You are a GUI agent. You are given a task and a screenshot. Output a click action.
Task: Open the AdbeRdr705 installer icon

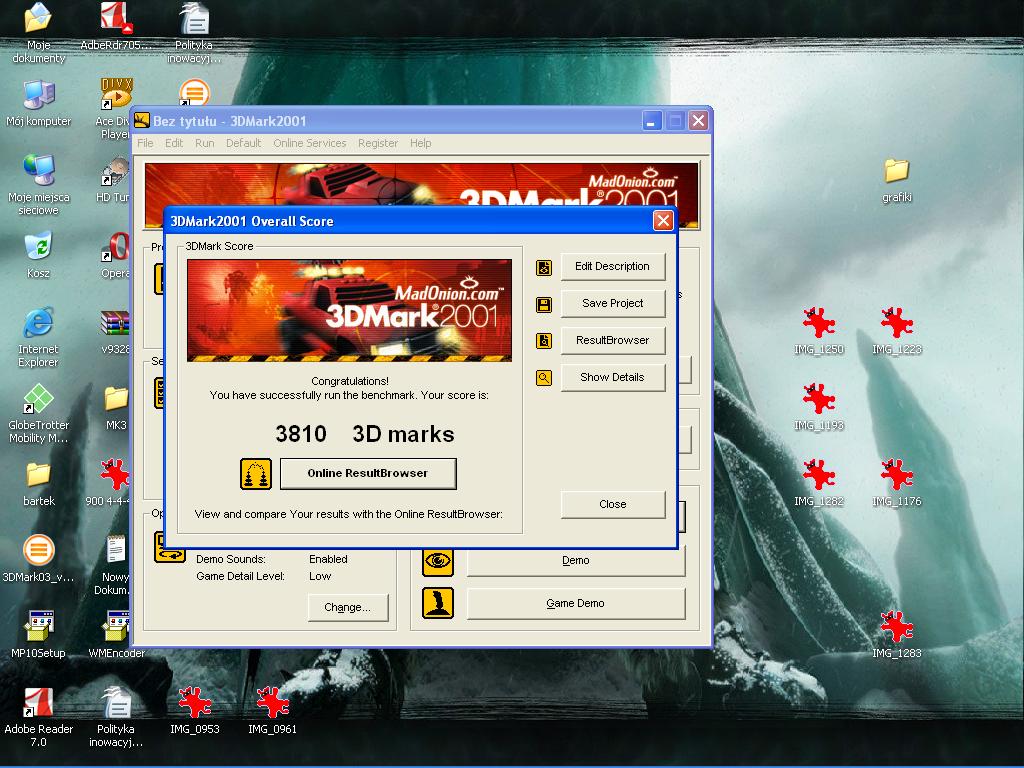click(116, 27)
